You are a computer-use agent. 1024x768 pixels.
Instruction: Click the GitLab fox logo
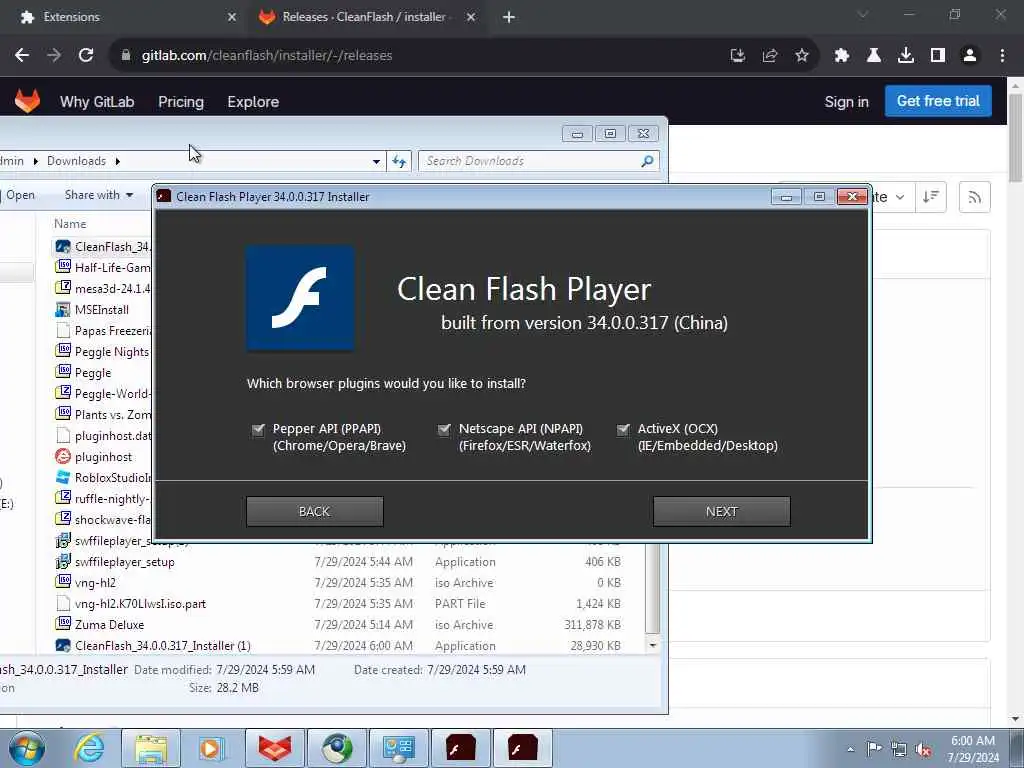pyautogui.click(x=27, y=101)
